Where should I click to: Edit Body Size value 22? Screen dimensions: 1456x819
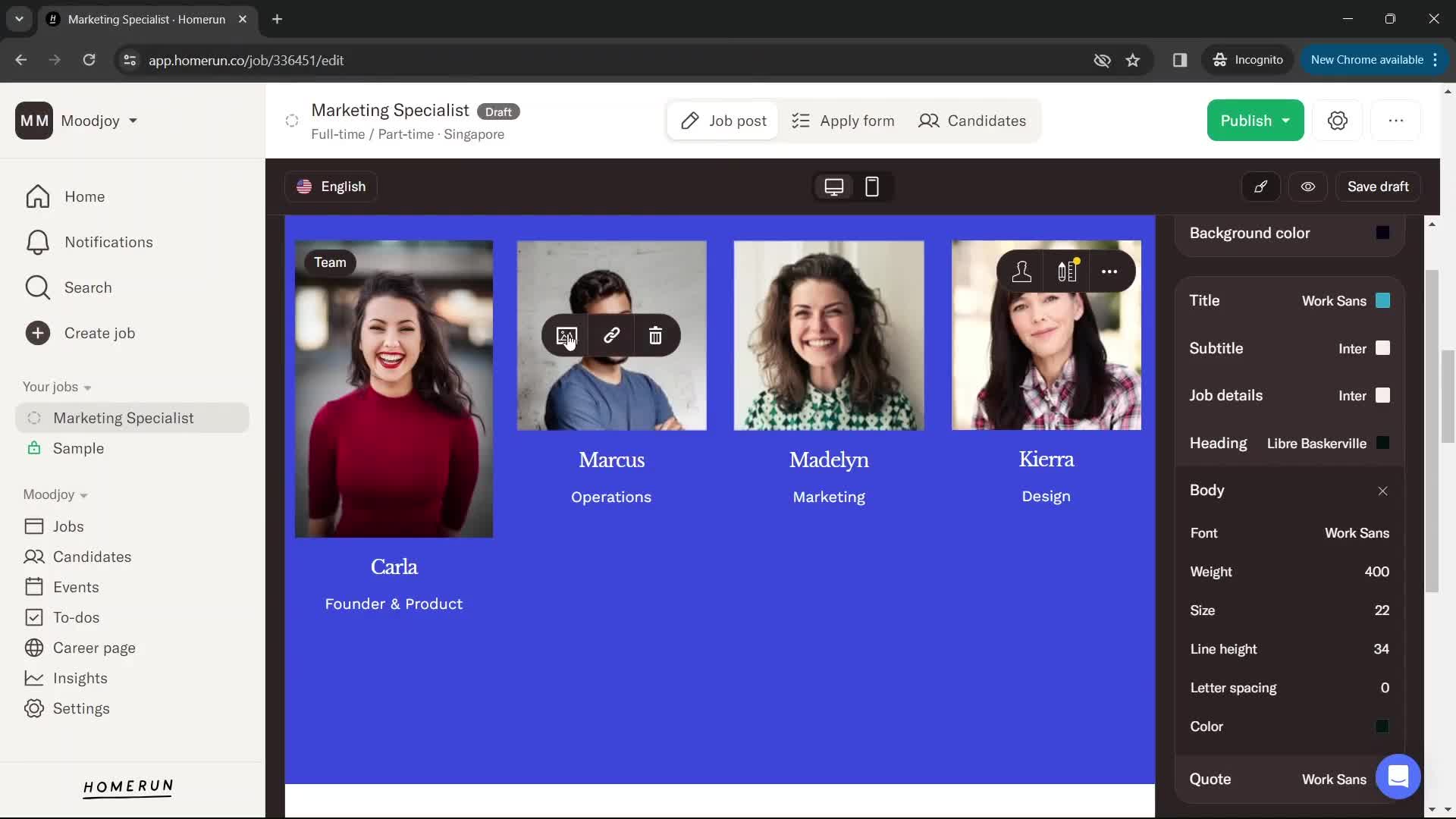(x=1382, y=610)
